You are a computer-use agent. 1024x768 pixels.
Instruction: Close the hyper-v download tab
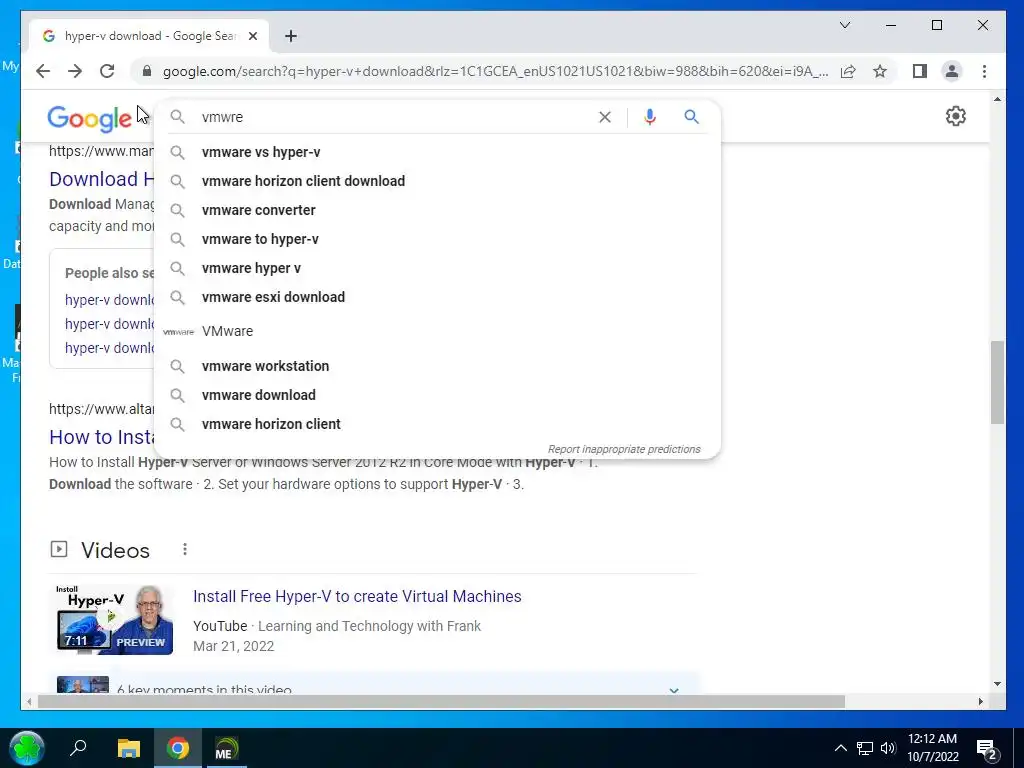point(253,36)
